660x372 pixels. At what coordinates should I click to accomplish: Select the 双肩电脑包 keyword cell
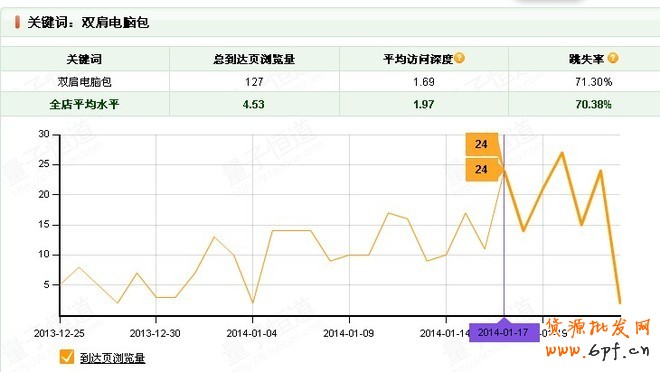(85, 82)
